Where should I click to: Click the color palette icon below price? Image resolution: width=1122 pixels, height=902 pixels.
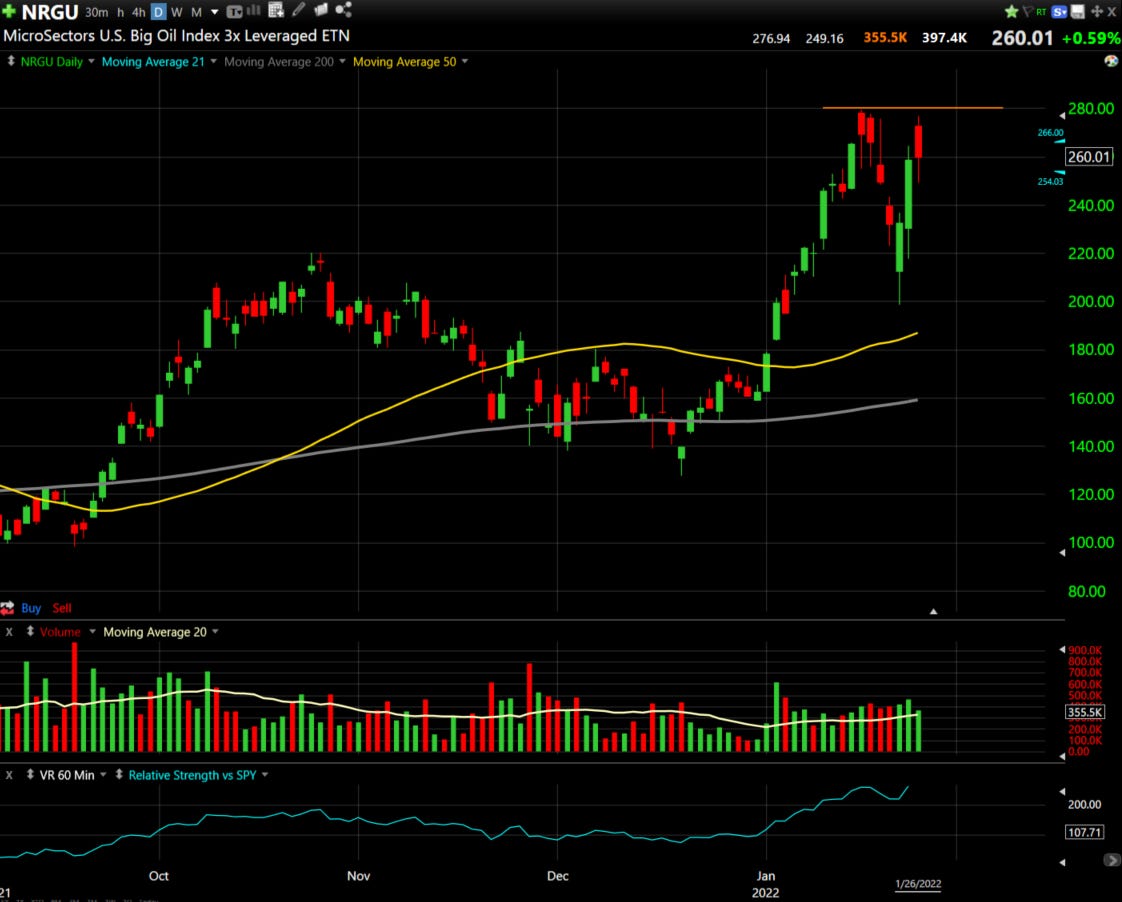(1111, 62)
